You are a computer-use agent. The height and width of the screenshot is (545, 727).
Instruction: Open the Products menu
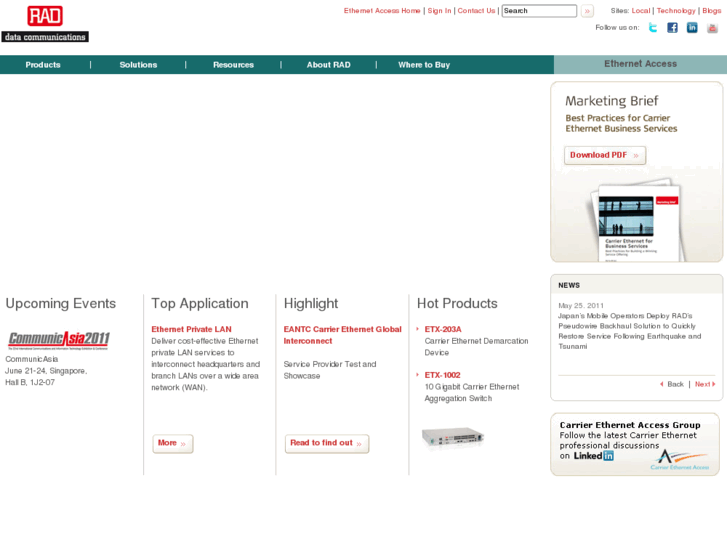(x=43, y=65)
